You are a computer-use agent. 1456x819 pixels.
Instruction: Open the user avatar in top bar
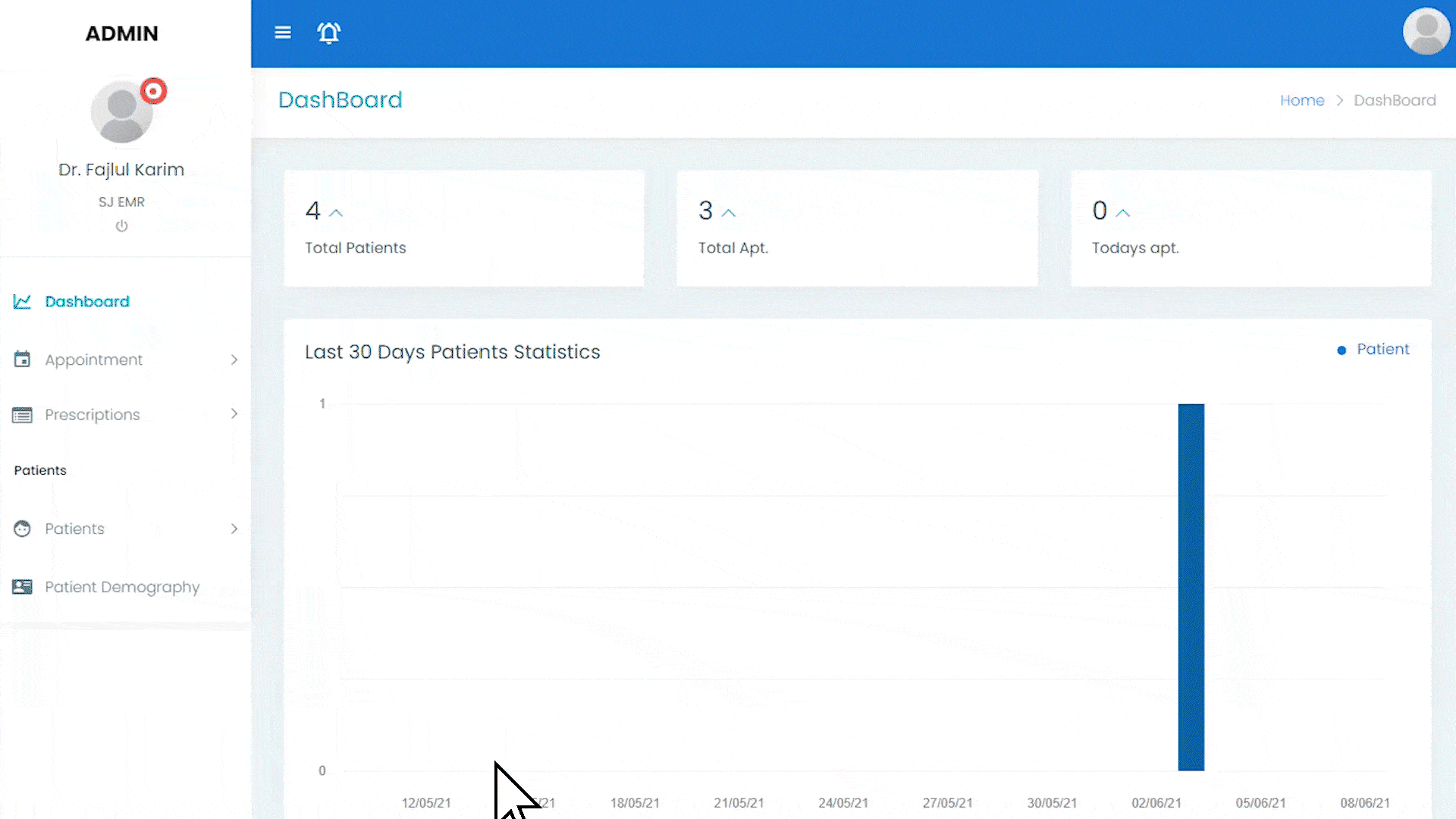point(1426,32)
